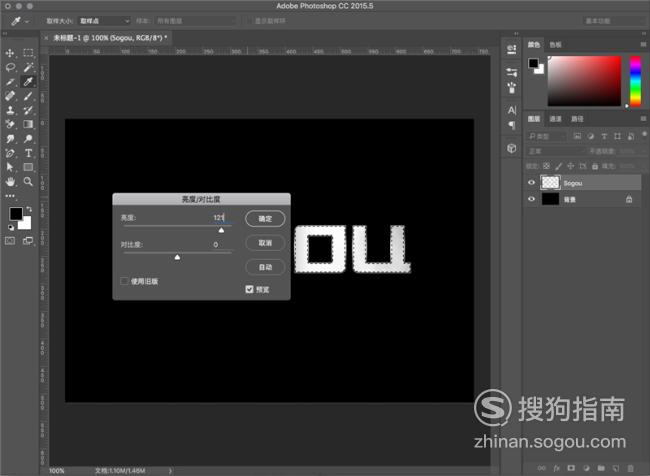The height and width of the screenshot is (476, 650).
Task: Open the sample layers dropdown
Action: click(x=196, y=21)
